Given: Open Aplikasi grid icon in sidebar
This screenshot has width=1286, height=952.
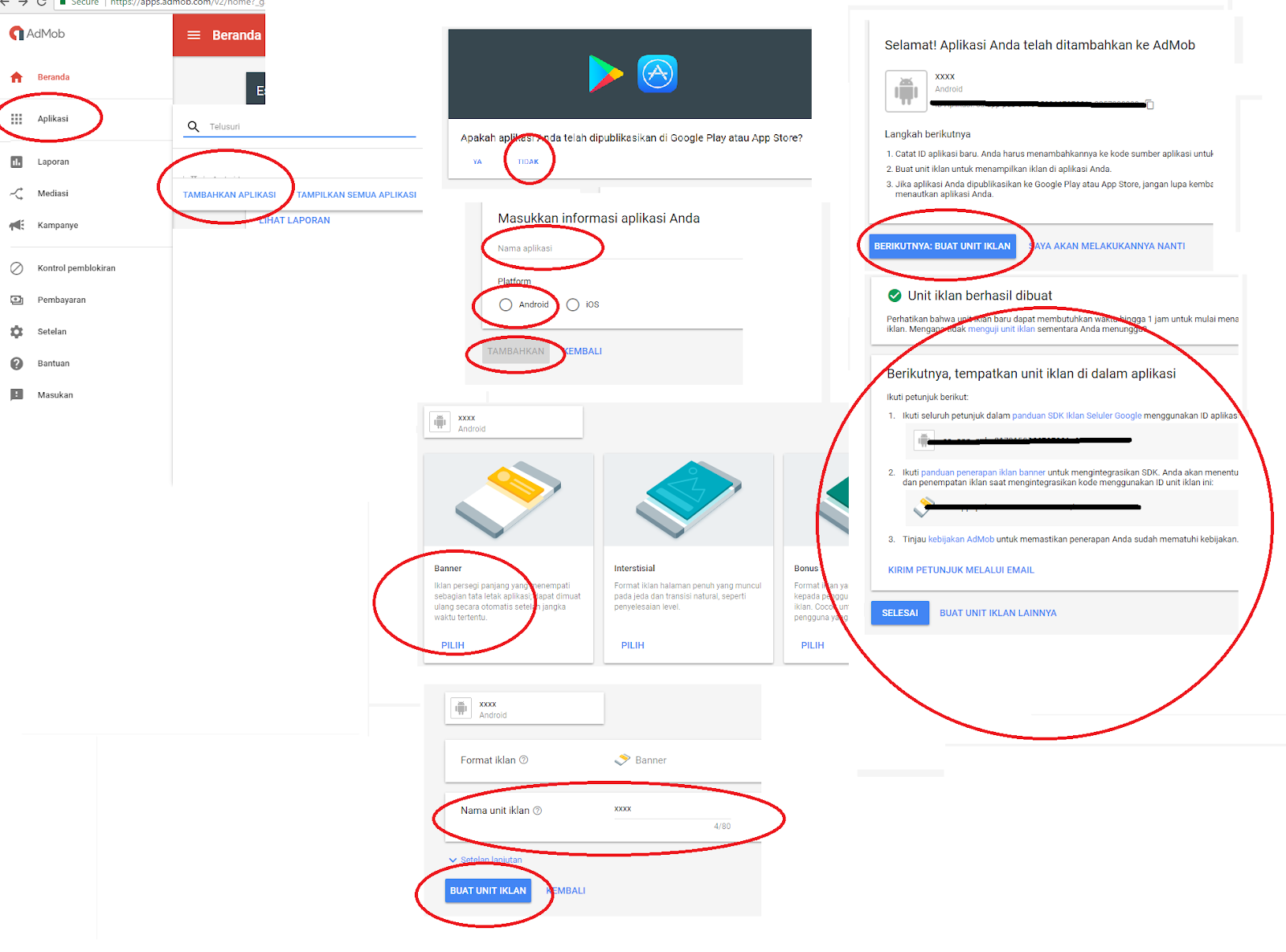Looking at the screenshot, I should click(x=16, y=119).
